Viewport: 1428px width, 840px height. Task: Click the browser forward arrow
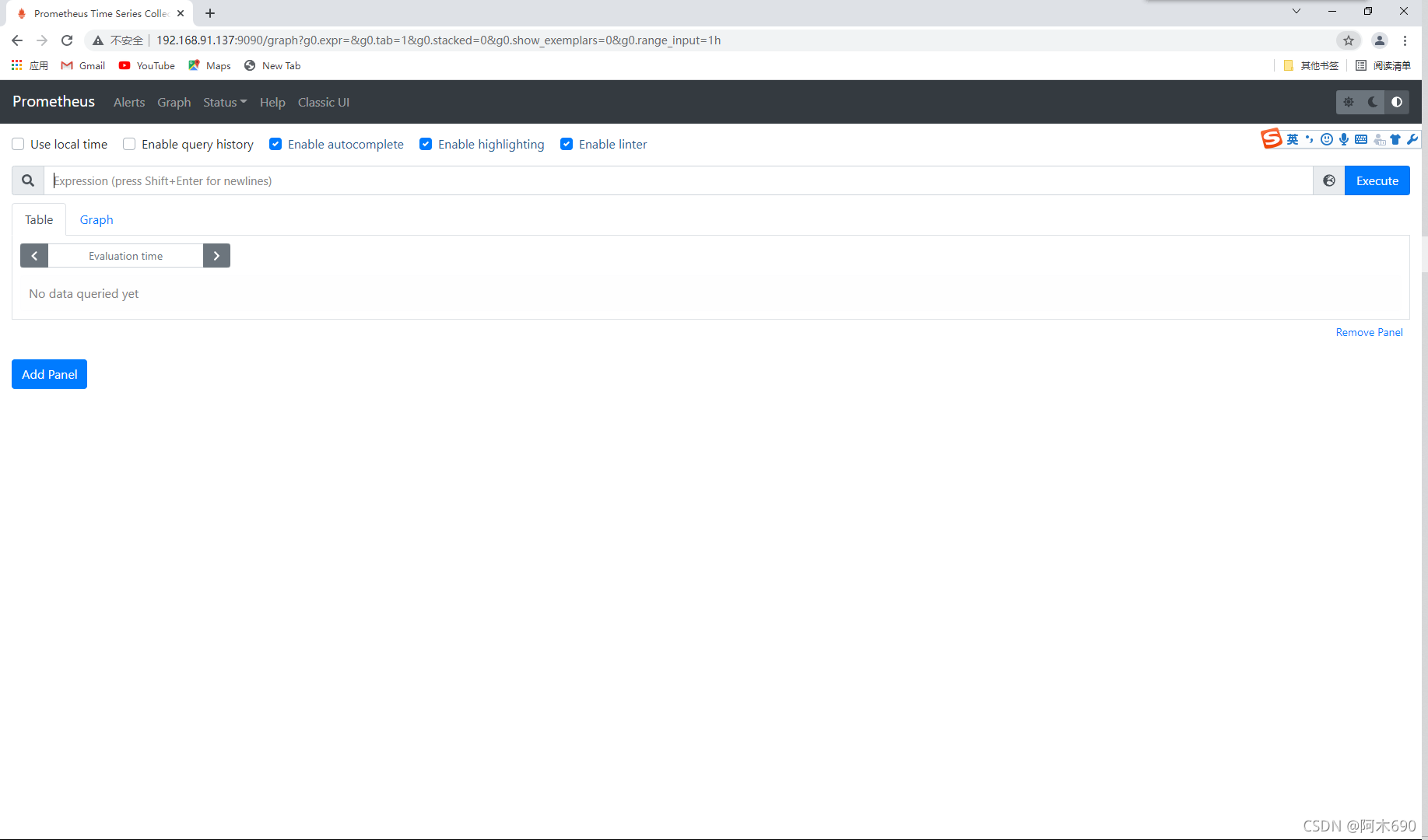pyautogui.click(x=42, y=40)
